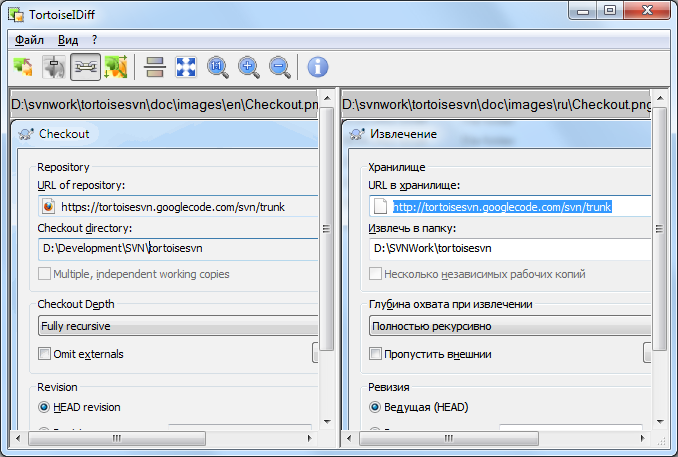The height and width of the screenshot is (457, 678).
Task: Click left pane scroll right arrow
Action: point(310,438)
